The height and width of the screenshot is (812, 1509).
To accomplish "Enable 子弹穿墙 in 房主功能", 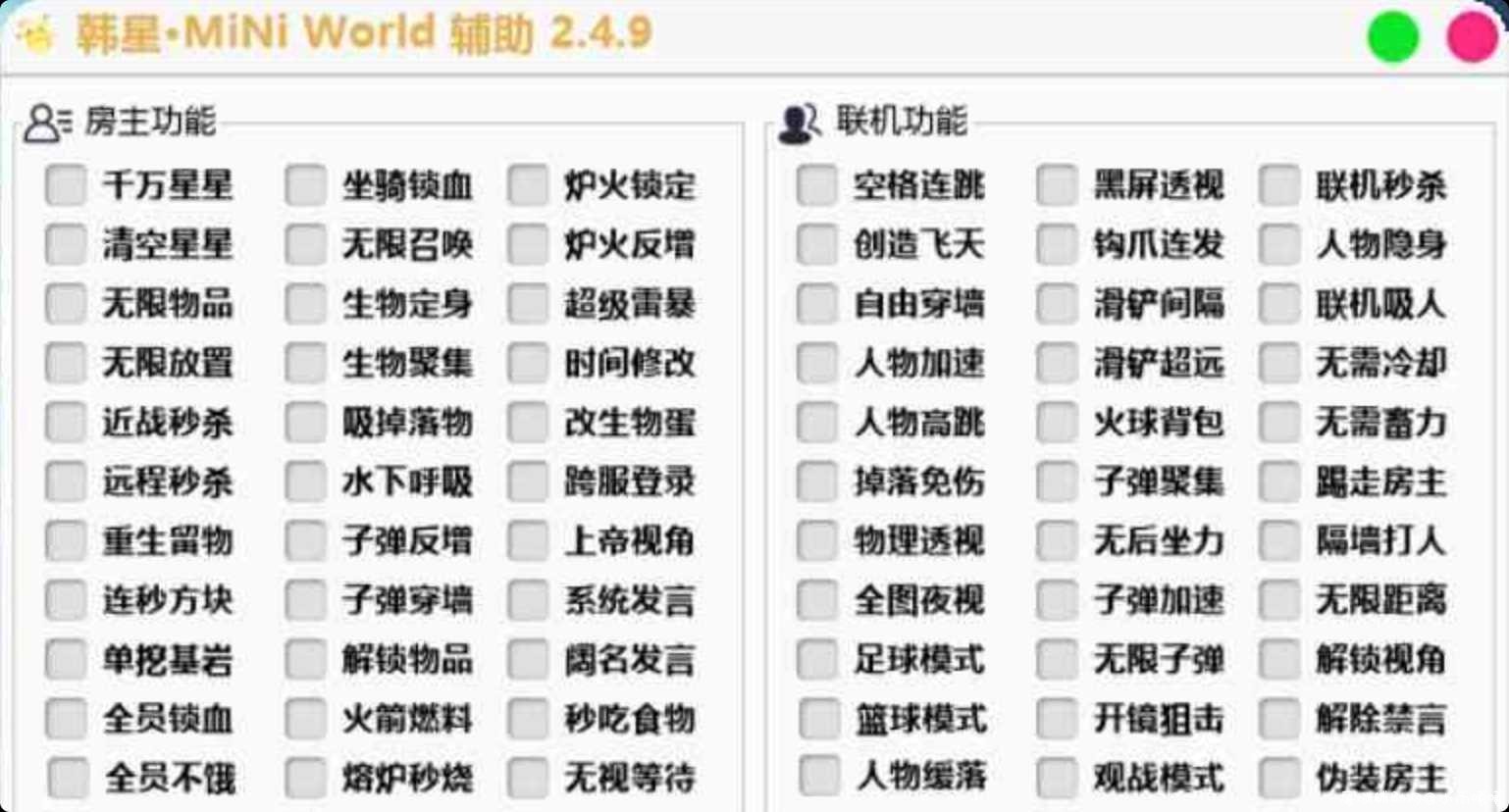I will (x=306, y=600).
